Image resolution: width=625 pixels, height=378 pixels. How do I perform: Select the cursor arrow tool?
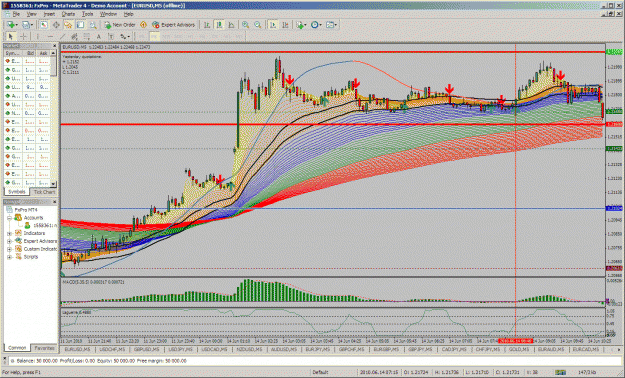coord(11,36)
